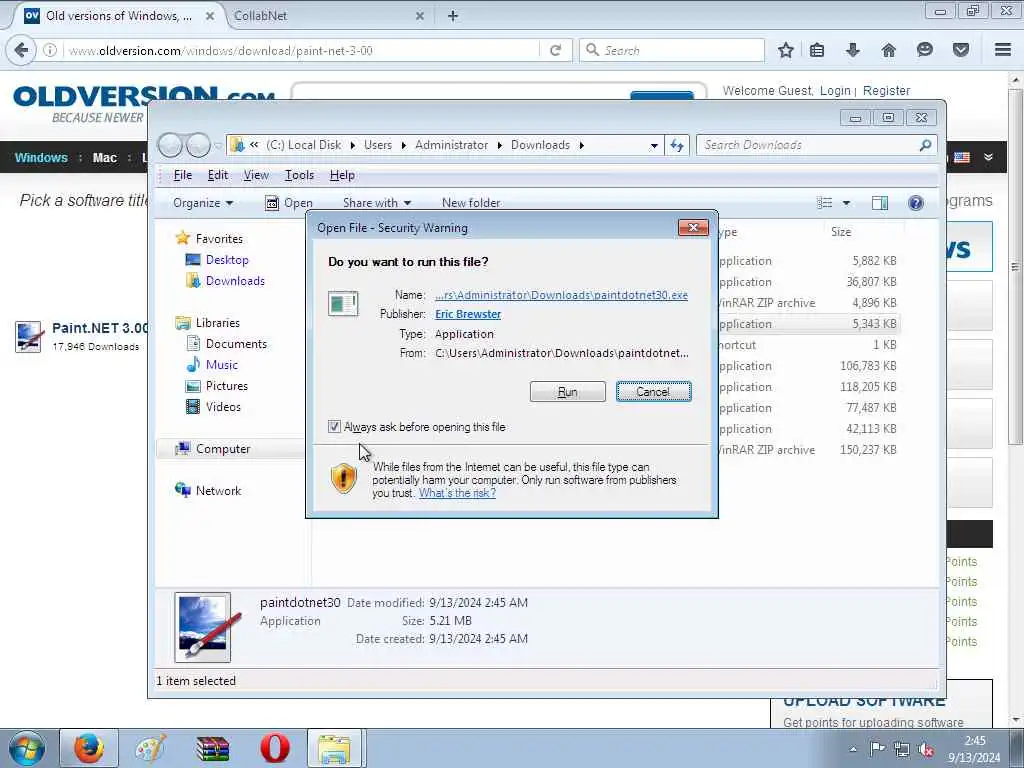Click the Search Downloads input field
The image size is (1024, 768).
tap(808, 145)
